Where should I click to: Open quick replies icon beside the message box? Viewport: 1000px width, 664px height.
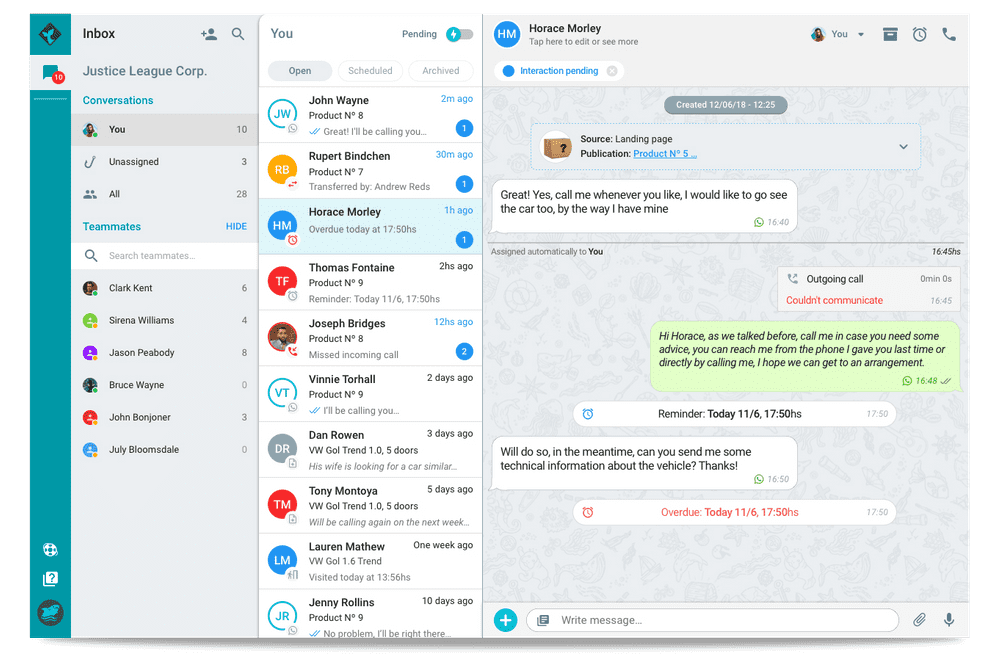(541, 620)
